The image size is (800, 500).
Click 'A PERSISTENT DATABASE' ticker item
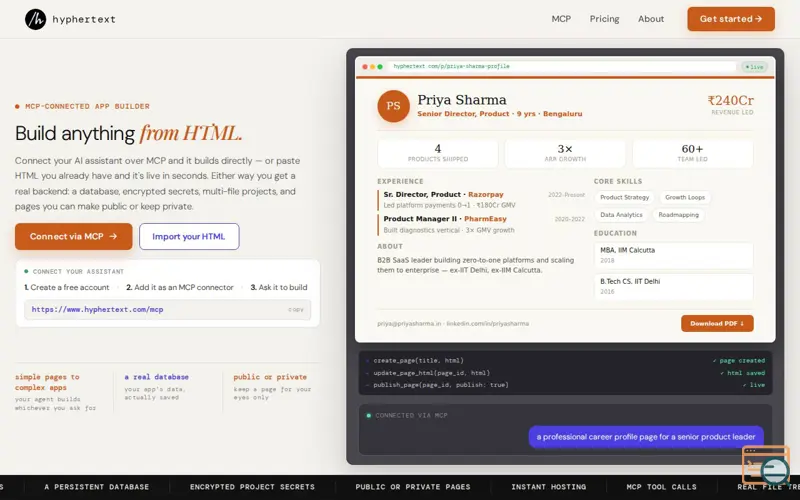click(x=96, y=487)
